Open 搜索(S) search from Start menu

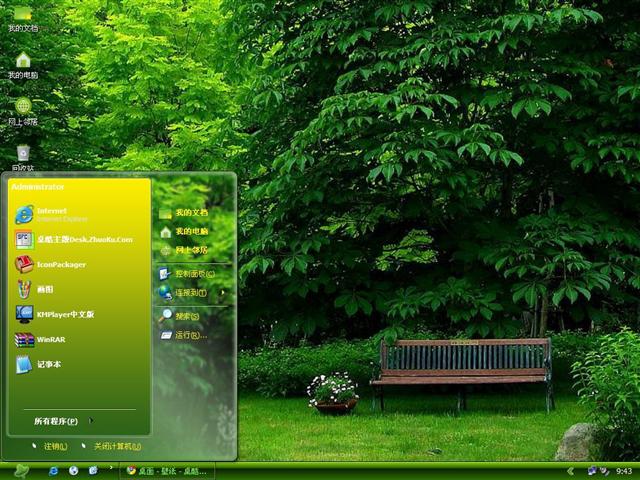[179, 316]
